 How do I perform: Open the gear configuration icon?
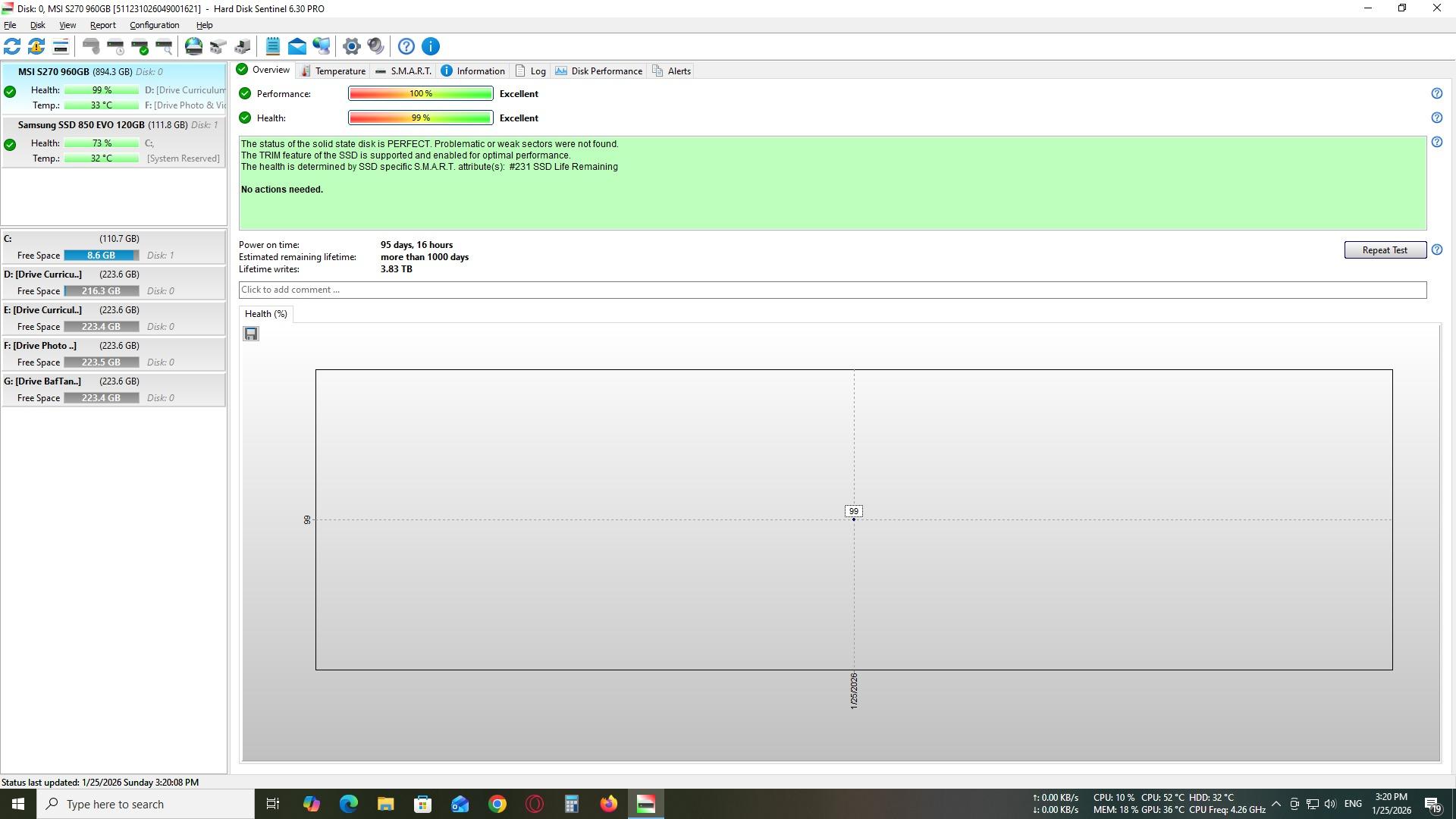pos(351,46)
